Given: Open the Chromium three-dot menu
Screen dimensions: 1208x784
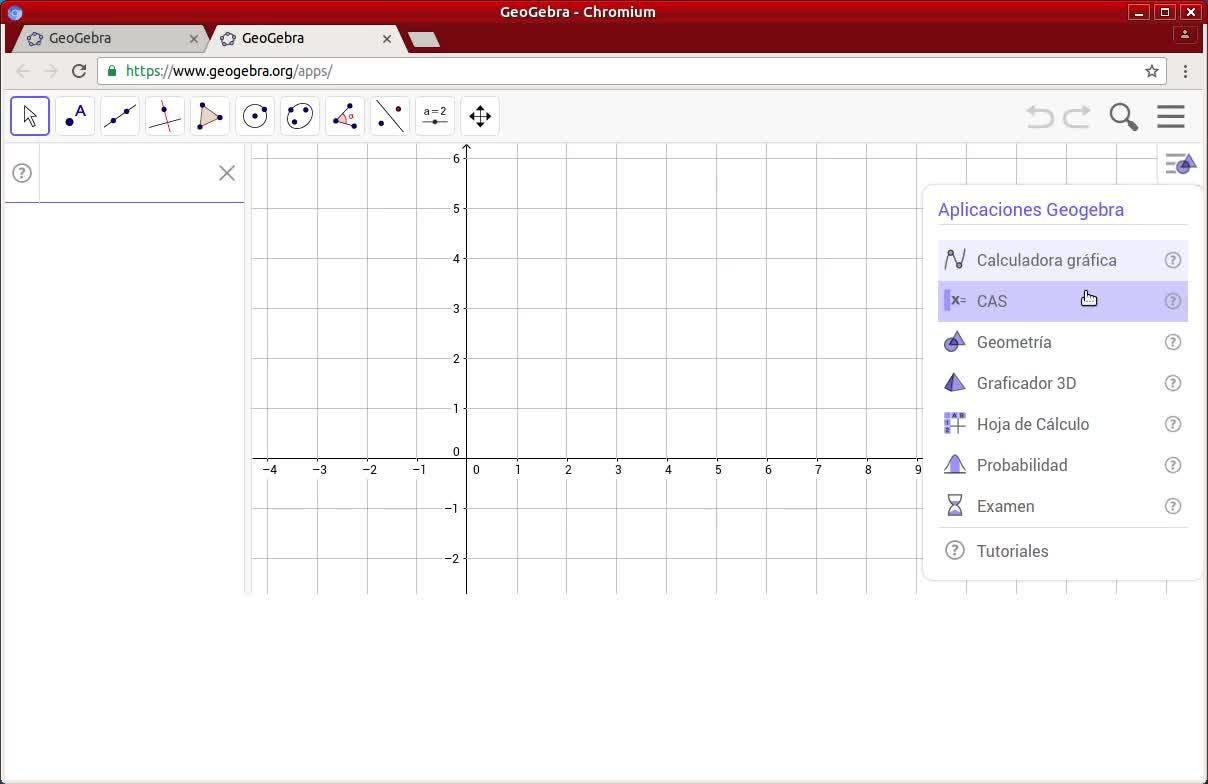Looking at the screenshot, I should 1185,71.
